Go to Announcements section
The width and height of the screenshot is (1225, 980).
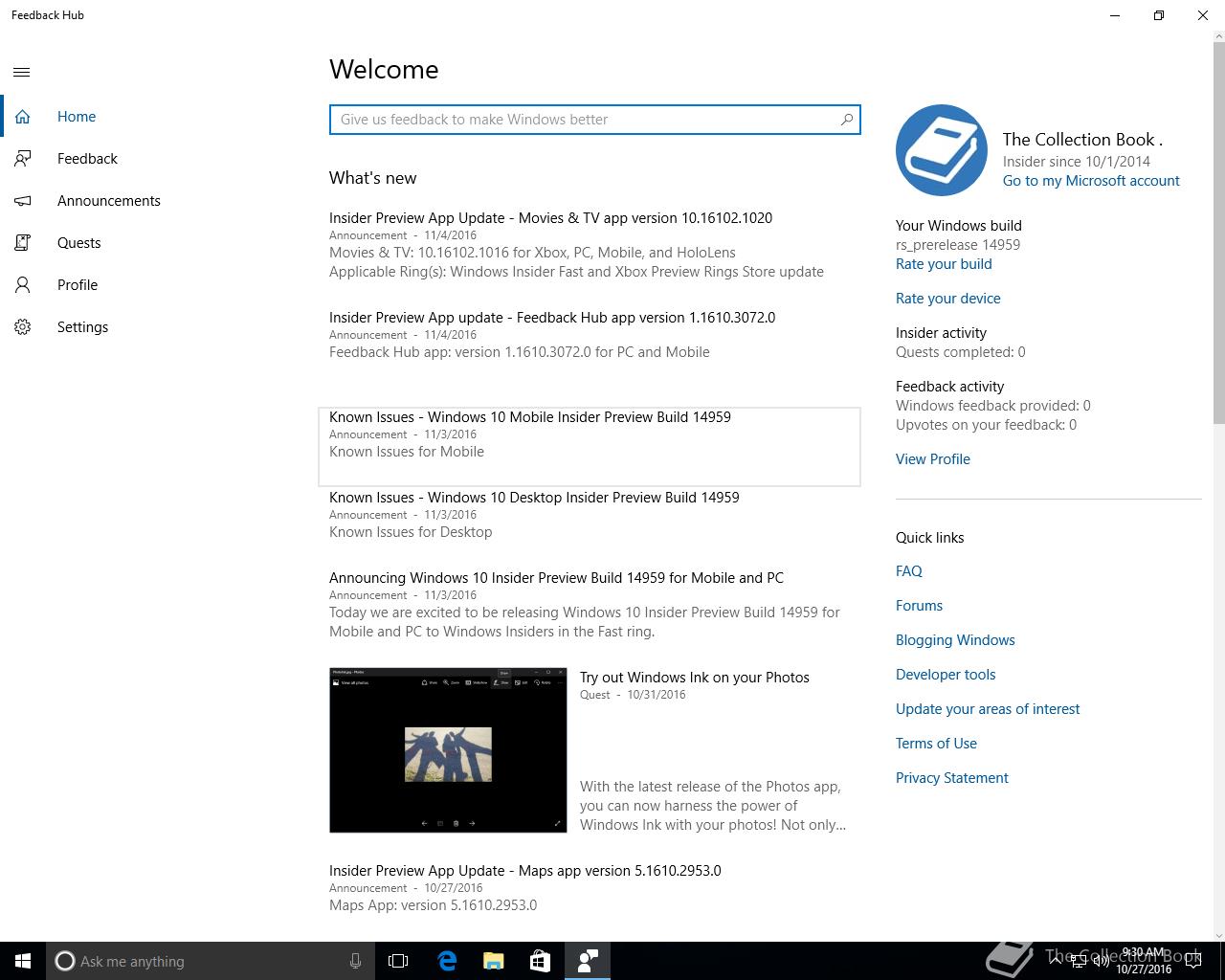click(154, 201)
